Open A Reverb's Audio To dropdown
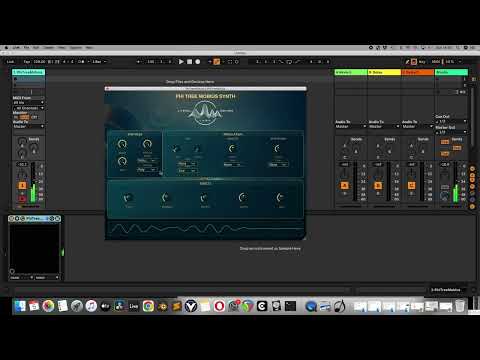The image size is (480, 360). pyautogui.click(x=351, y=126)
